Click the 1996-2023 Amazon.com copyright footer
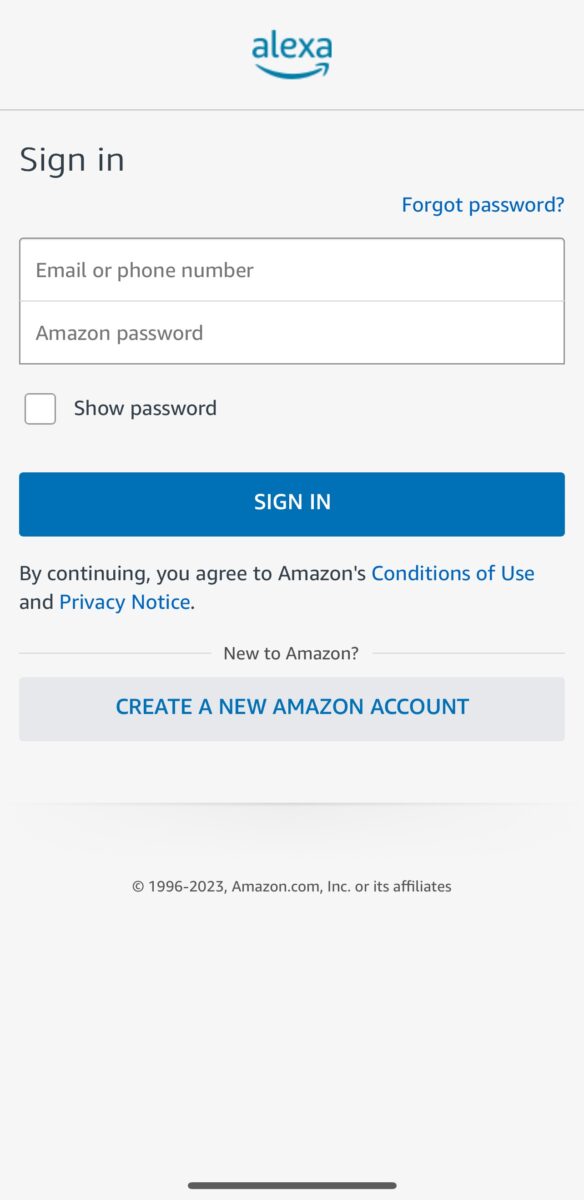This screenshot has height=1200, width=584. click(x=292, y=886)
